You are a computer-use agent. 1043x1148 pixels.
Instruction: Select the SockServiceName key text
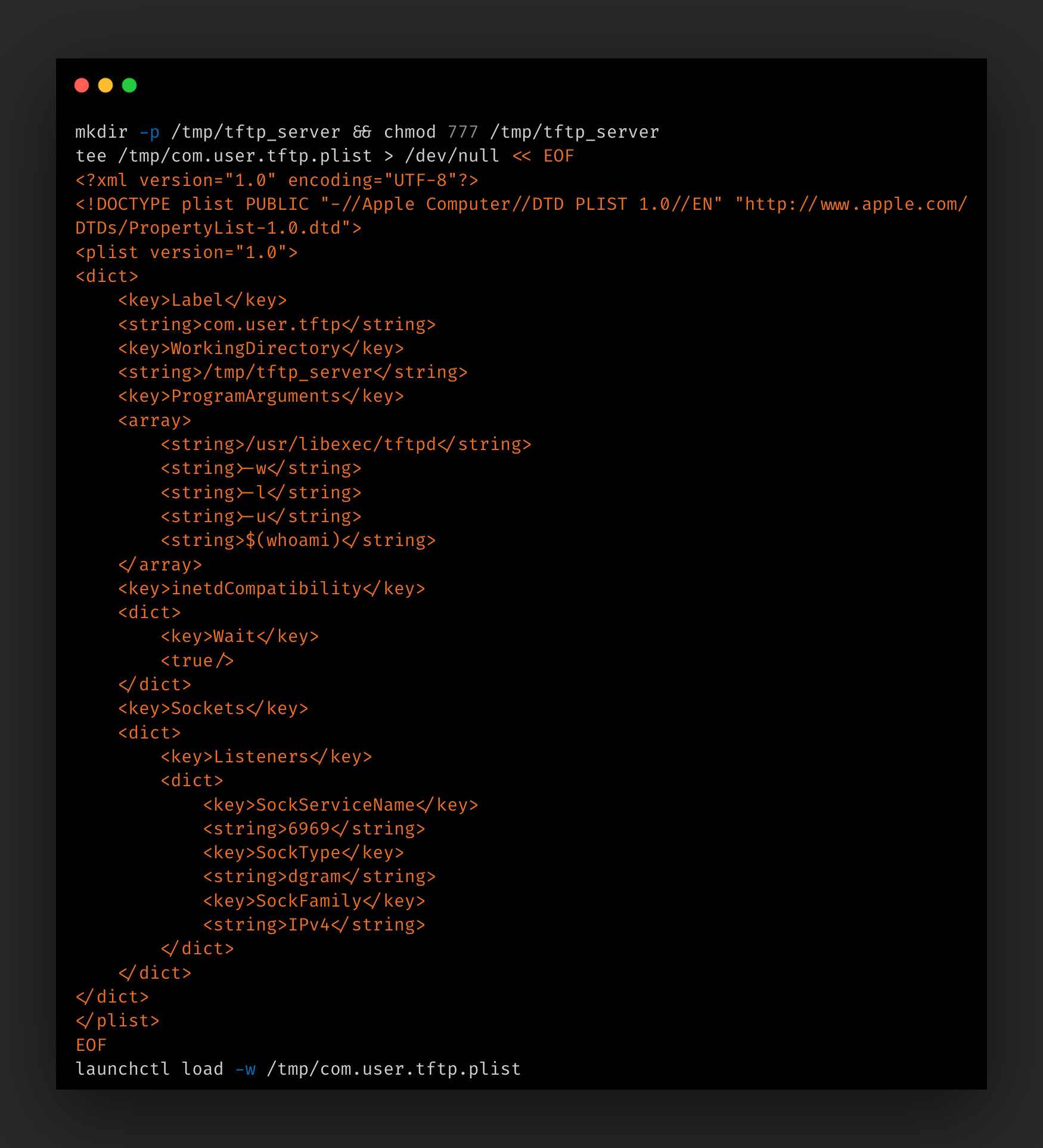click(337, 804)
